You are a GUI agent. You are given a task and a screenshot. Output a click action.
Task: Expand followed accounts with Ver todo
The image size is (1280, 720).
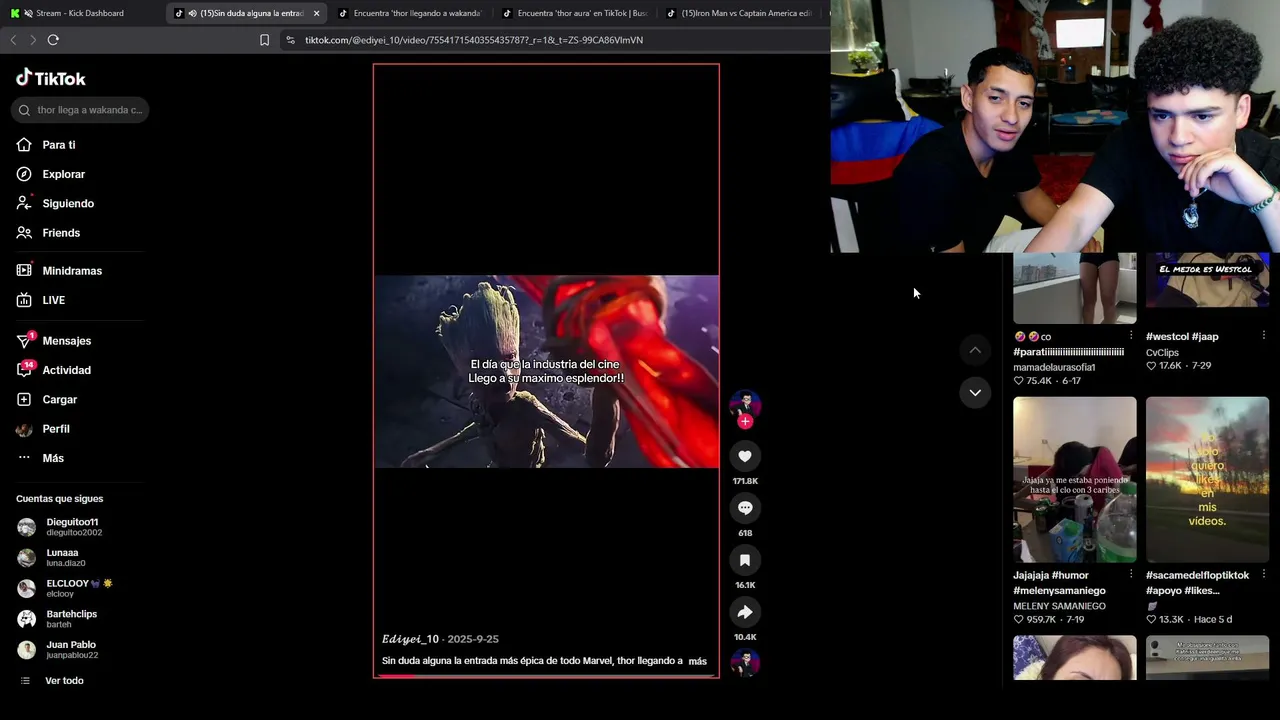64,681
